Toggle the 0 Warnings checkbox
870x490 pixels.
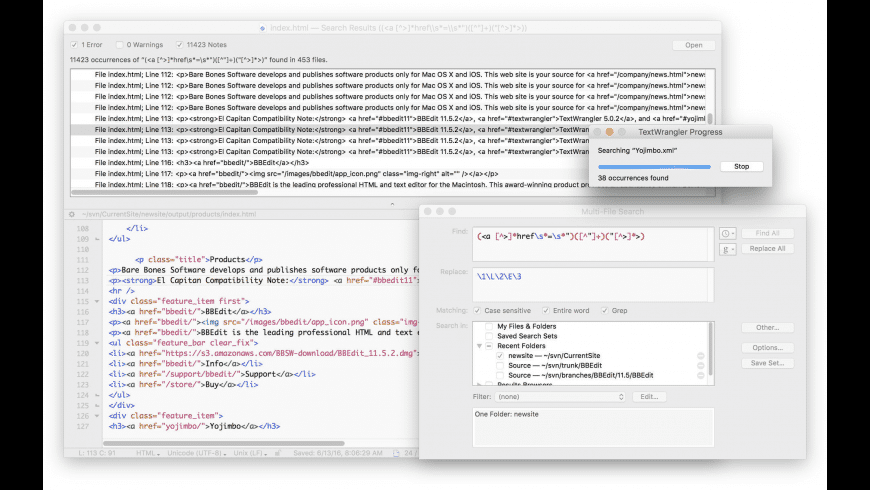pos(119,45)
